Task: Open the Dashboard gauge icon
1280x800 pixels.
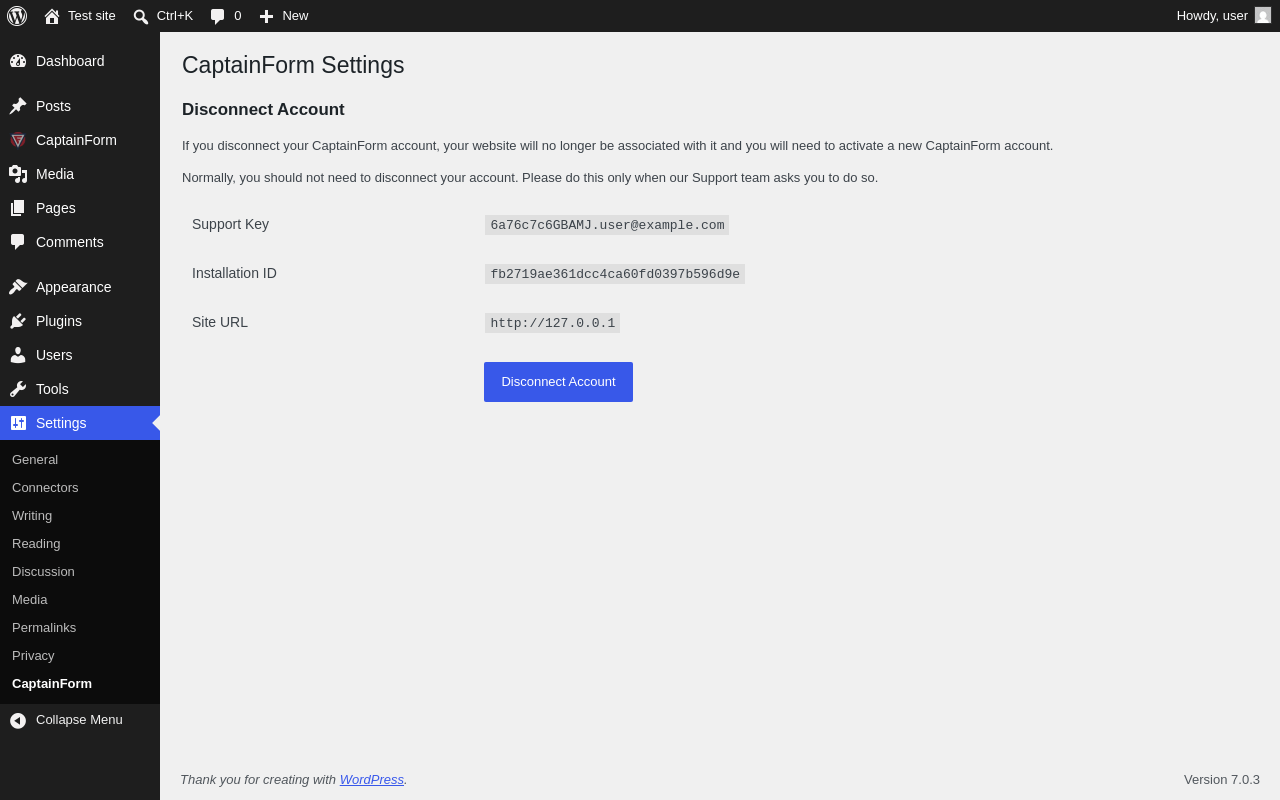Action: click(18, 61)
